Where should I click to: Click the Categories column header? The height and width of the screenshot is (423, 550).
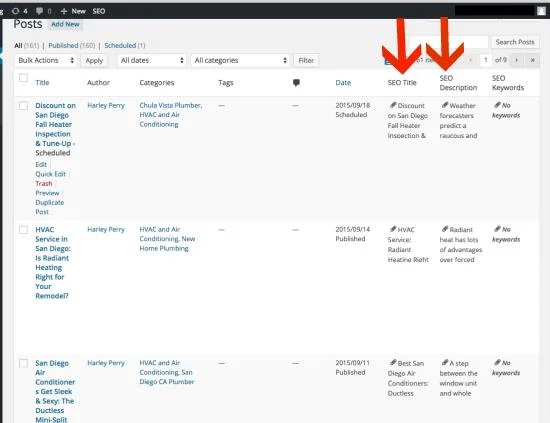[157, 83]
